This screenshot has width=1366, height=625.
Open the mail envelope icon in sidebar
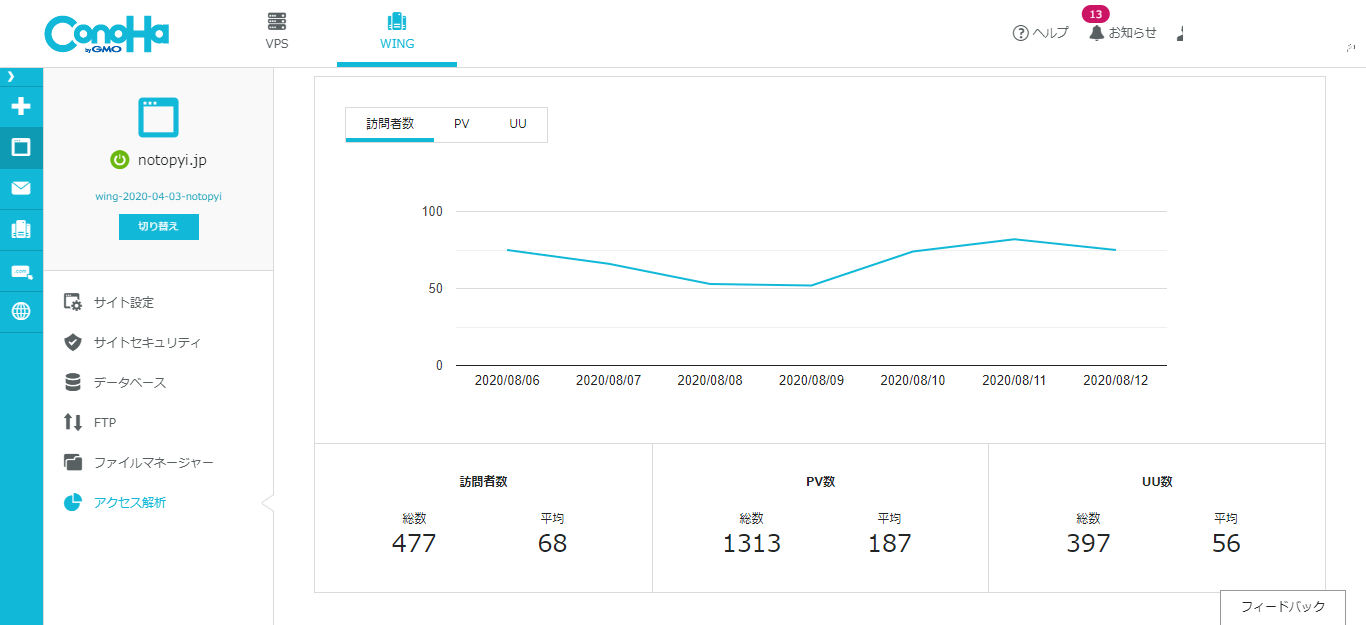point(21,188)
